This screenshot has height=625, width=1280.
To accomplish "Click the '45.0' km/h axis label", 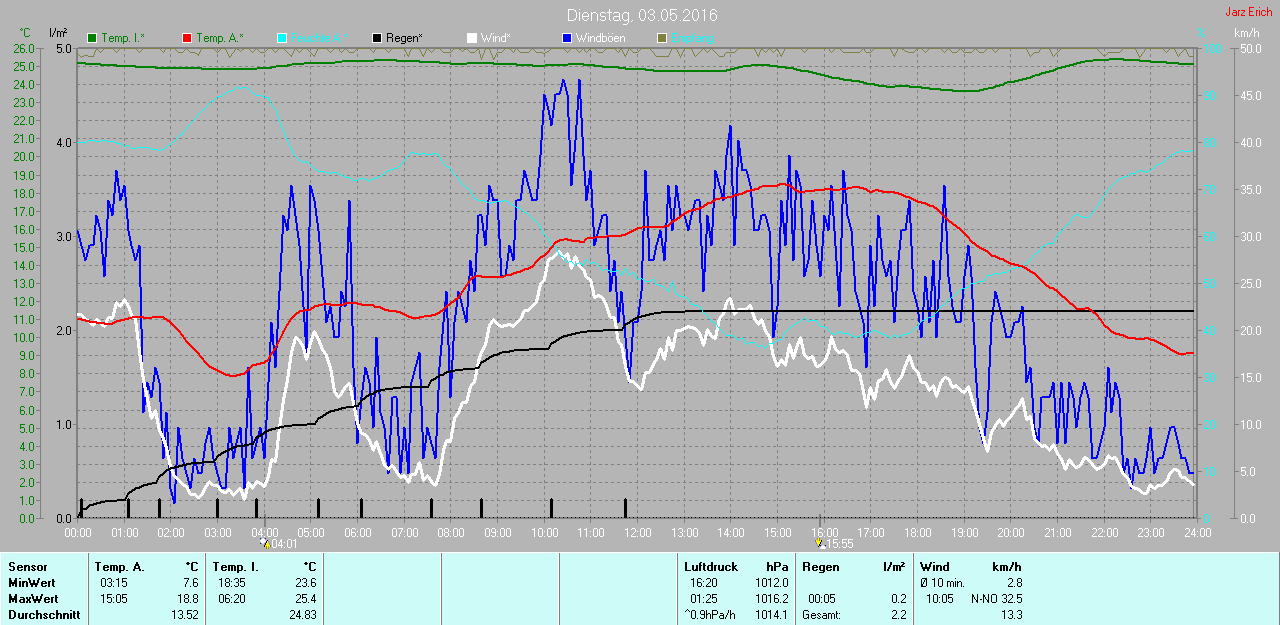I will pyautogui.click(x=1250, y=95).
